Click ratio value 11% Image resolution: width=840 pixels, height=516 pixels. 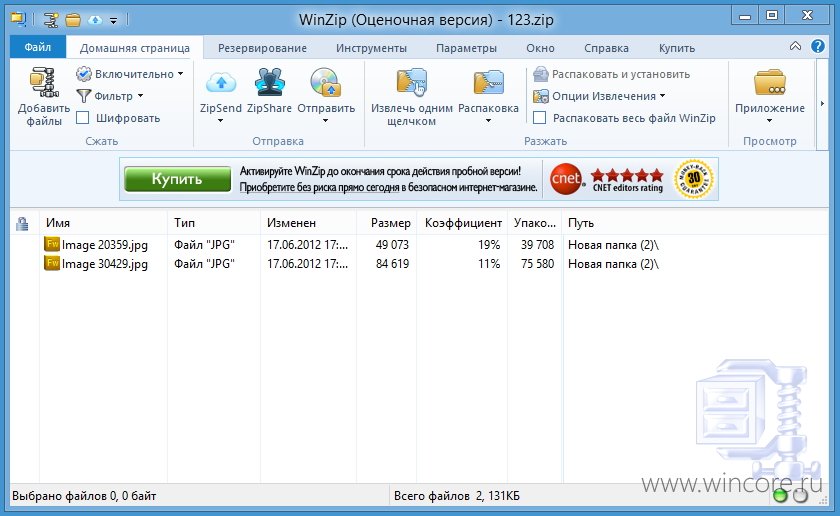pyautogui.click(x=489, y=264)
